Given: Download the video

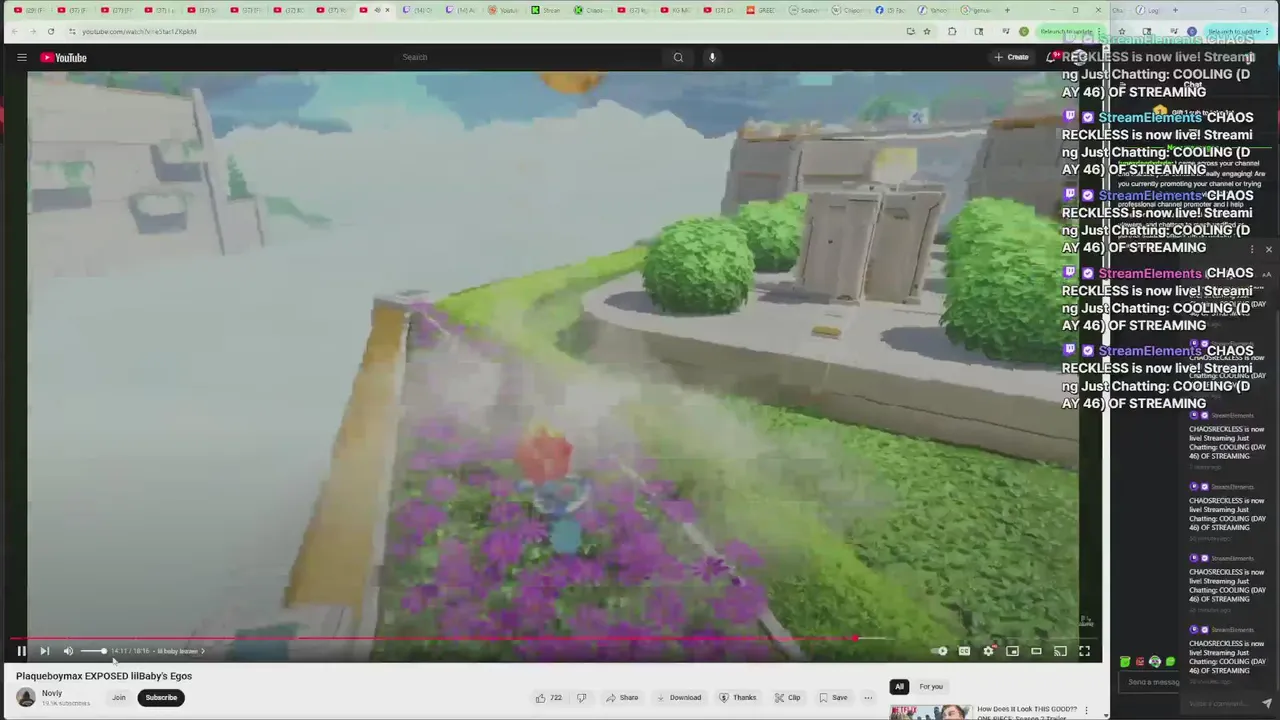Looking at the screenshot, I should click(679, 697).
